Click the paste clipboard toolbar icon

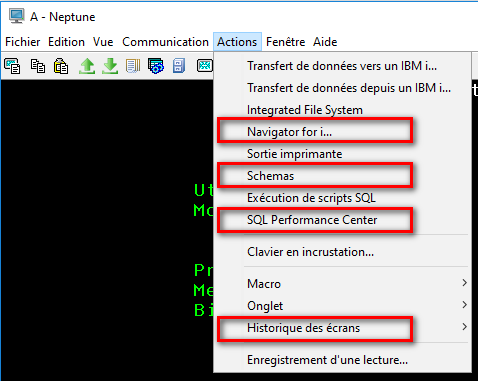point(61,66)
